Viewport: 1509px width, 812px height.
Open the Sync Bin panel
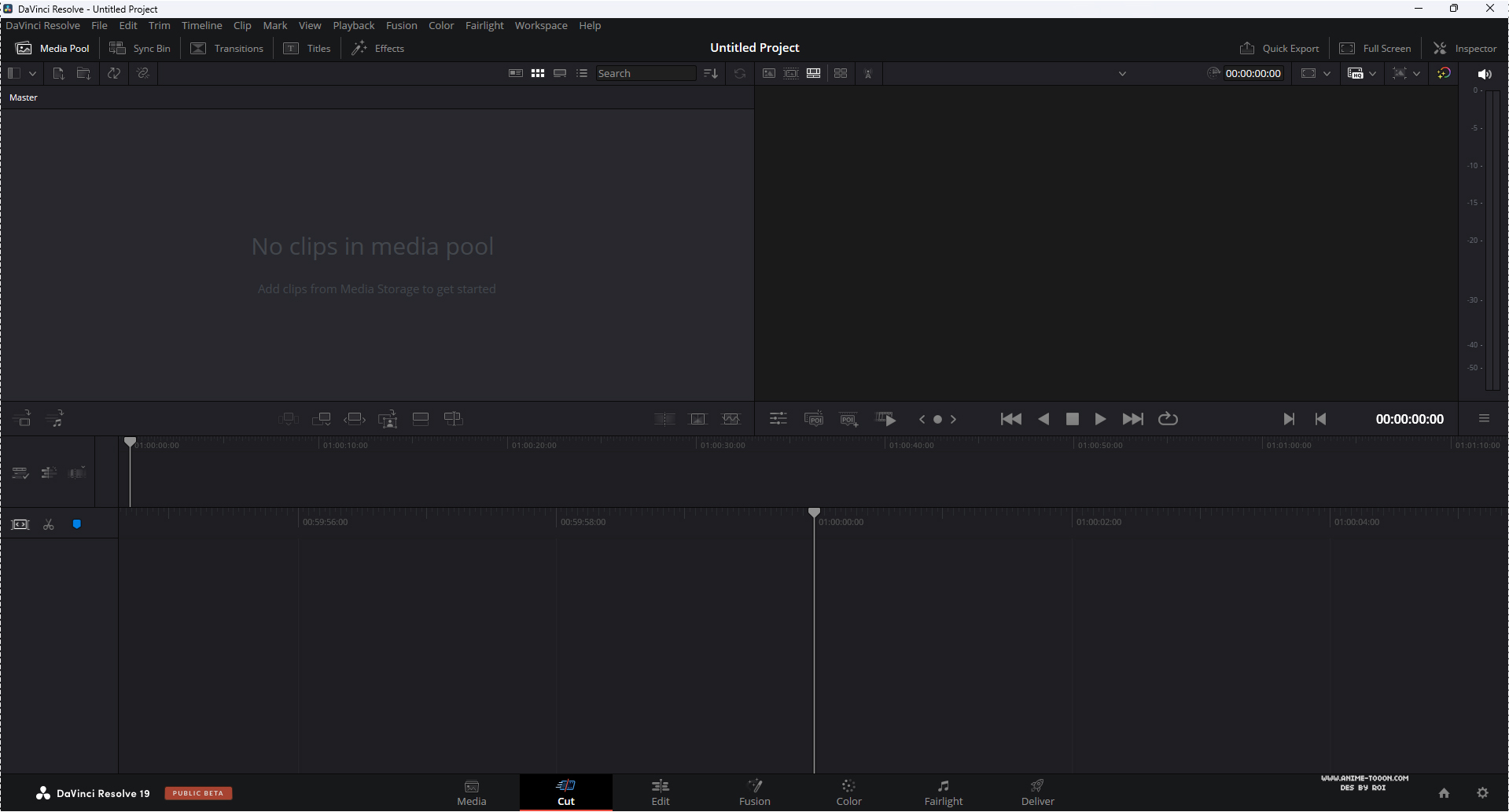(x=140, y=48)
